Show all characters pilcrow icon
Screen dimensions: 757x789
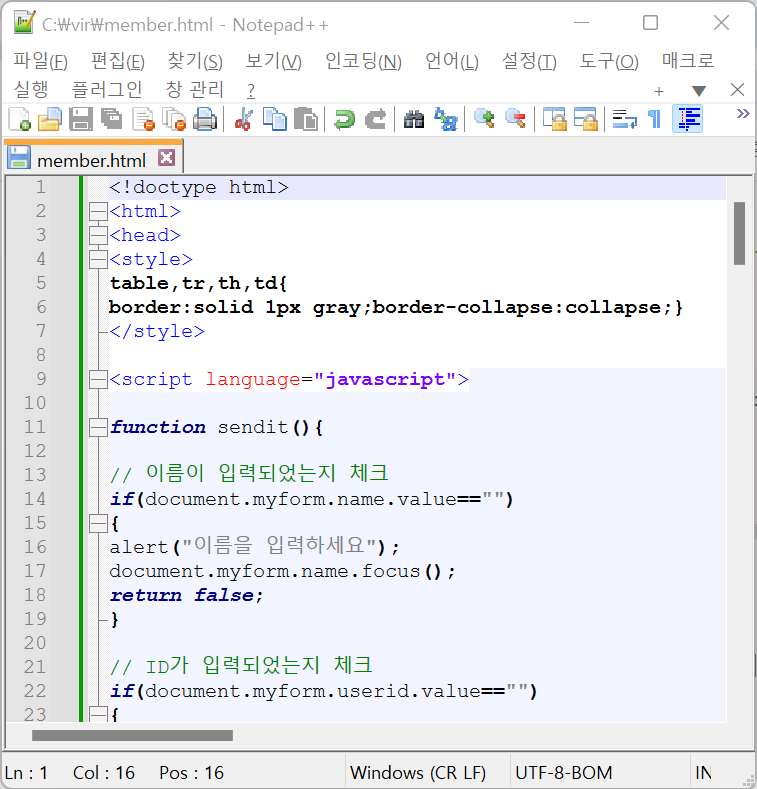[655, 120]
